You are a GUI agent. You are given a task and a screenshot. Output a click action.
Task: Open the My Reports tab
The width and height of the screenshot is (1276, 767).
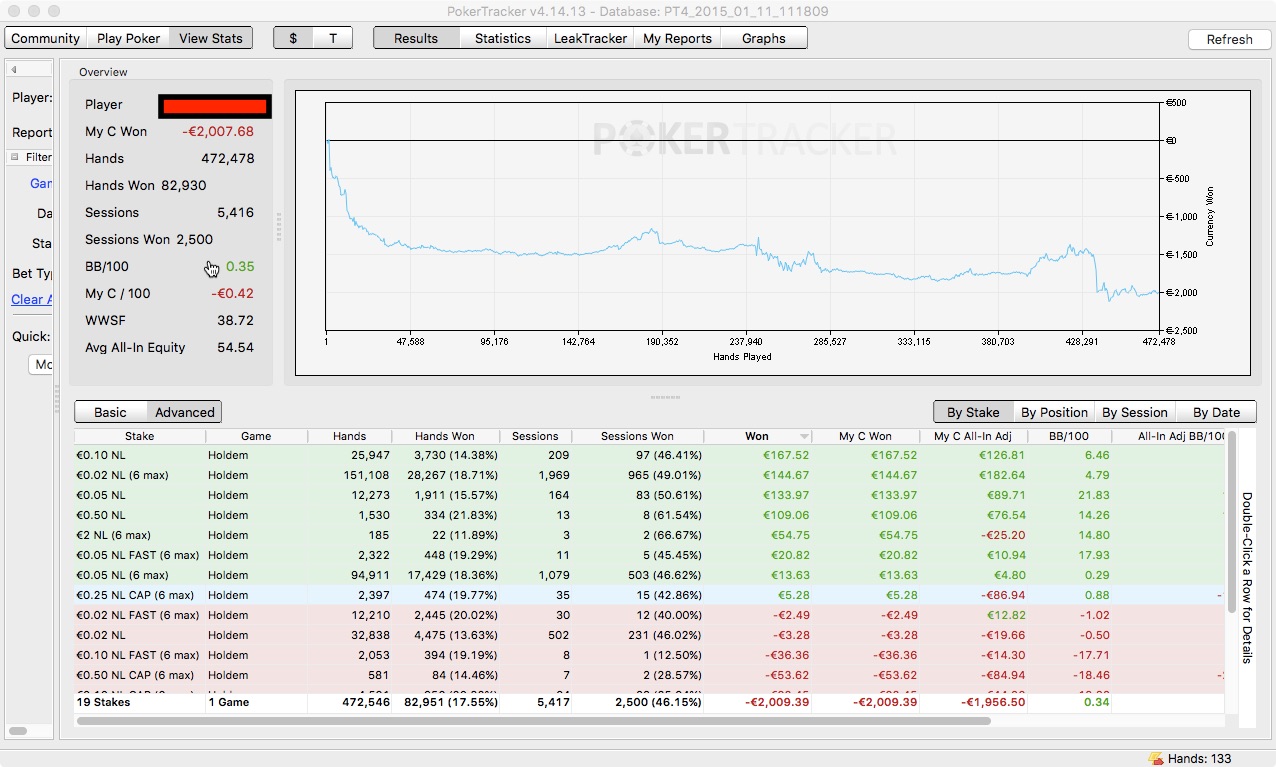(677, 38)
